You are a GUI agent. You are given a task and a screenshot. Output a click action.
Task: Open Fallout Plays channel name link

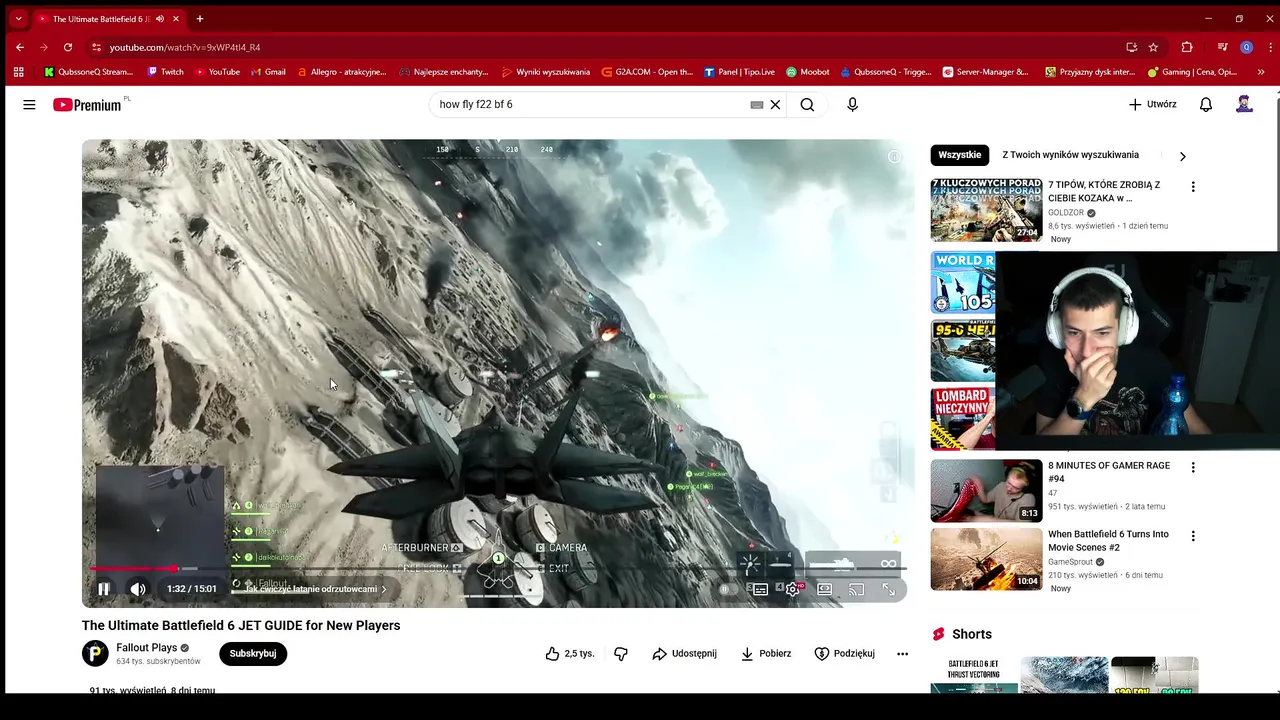146,647
